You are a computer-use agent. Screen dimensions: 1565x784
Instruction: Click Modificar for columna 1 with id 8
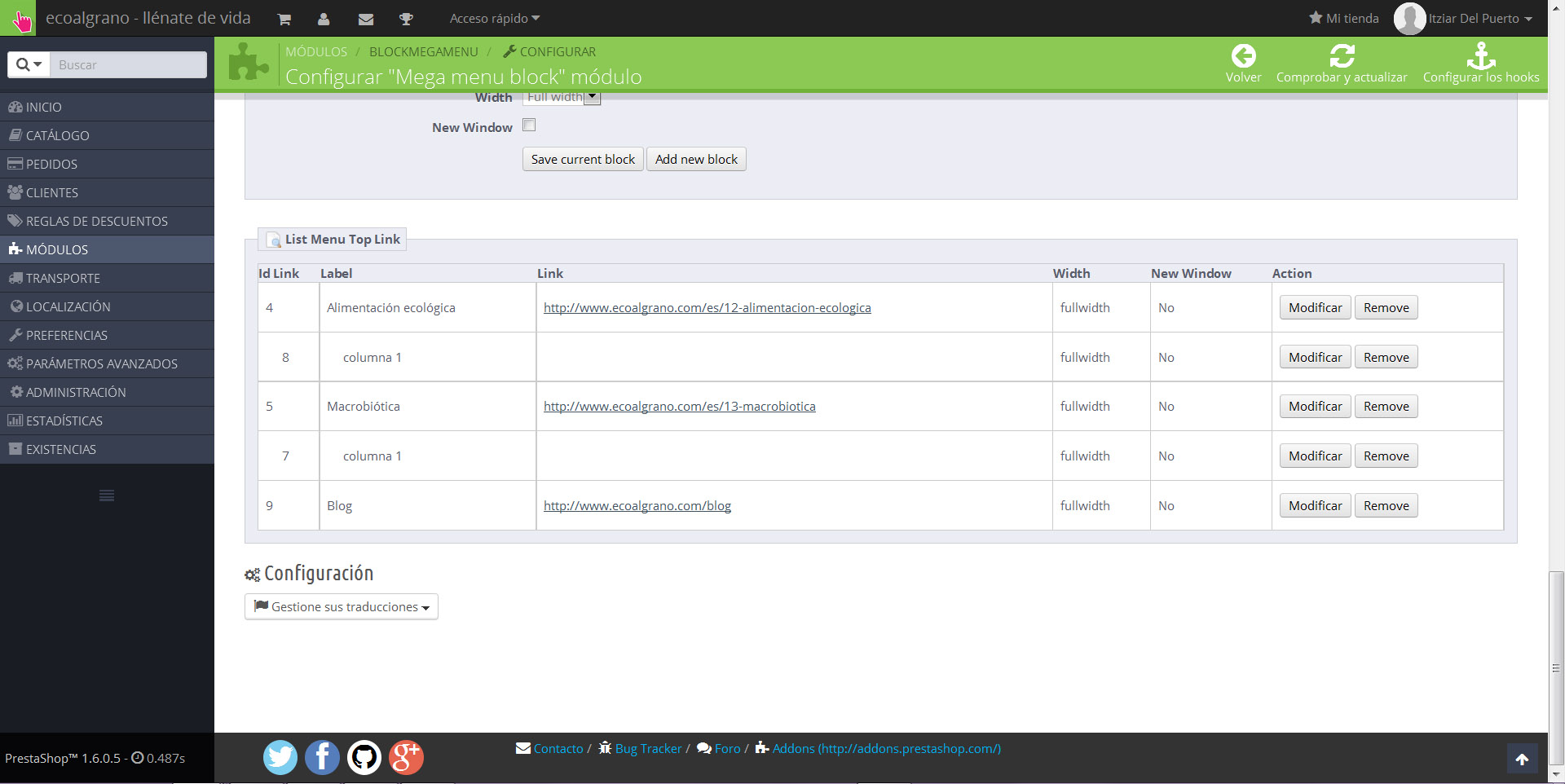pyautogui.click(x=1315, y=357)
